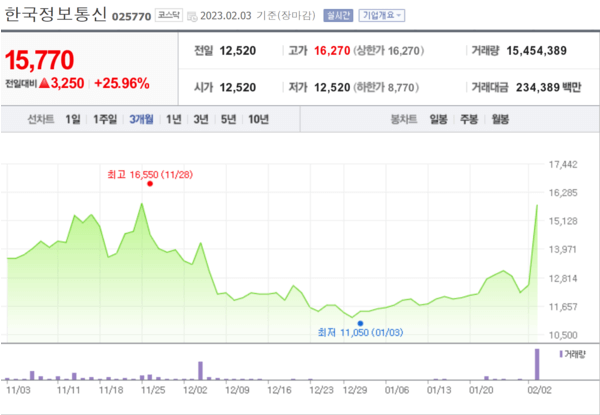
Task: Click the red 최고 16,550 marker dot
Action: [x=150, y=184]
